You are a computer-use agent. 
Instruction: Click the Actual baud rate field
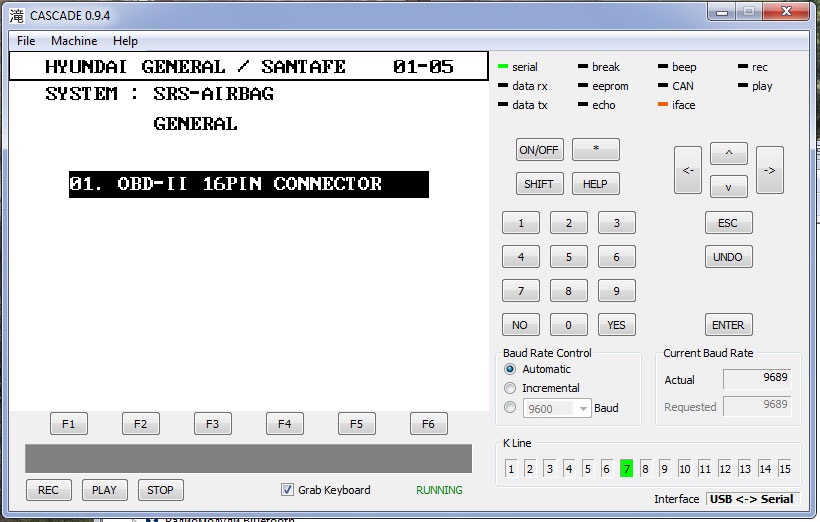coord(757,378)
